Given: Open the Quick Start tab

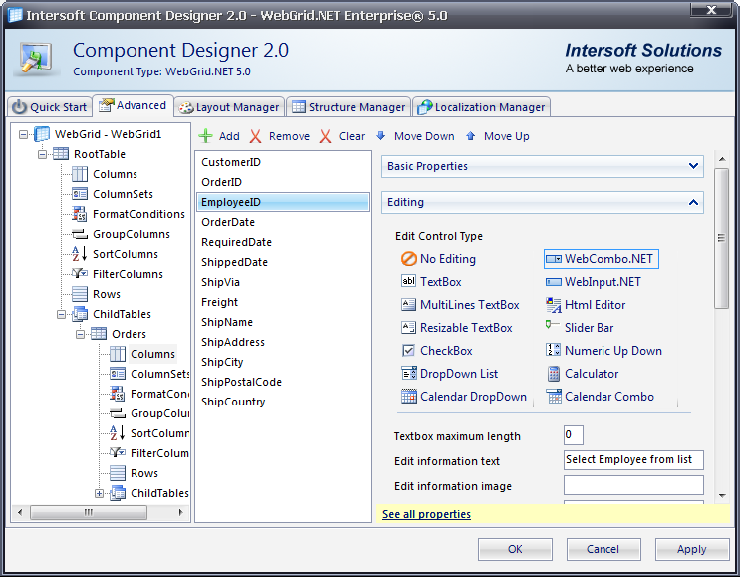Looking at the screenshot, I should [50, 107].
